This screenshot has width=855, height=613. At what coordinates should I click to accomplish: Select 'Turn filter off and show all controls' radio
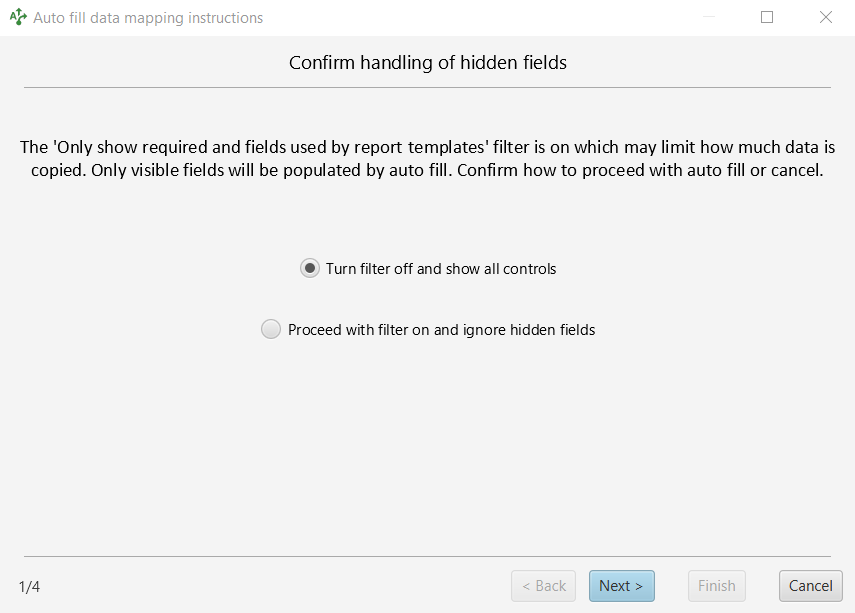[310, 268]
